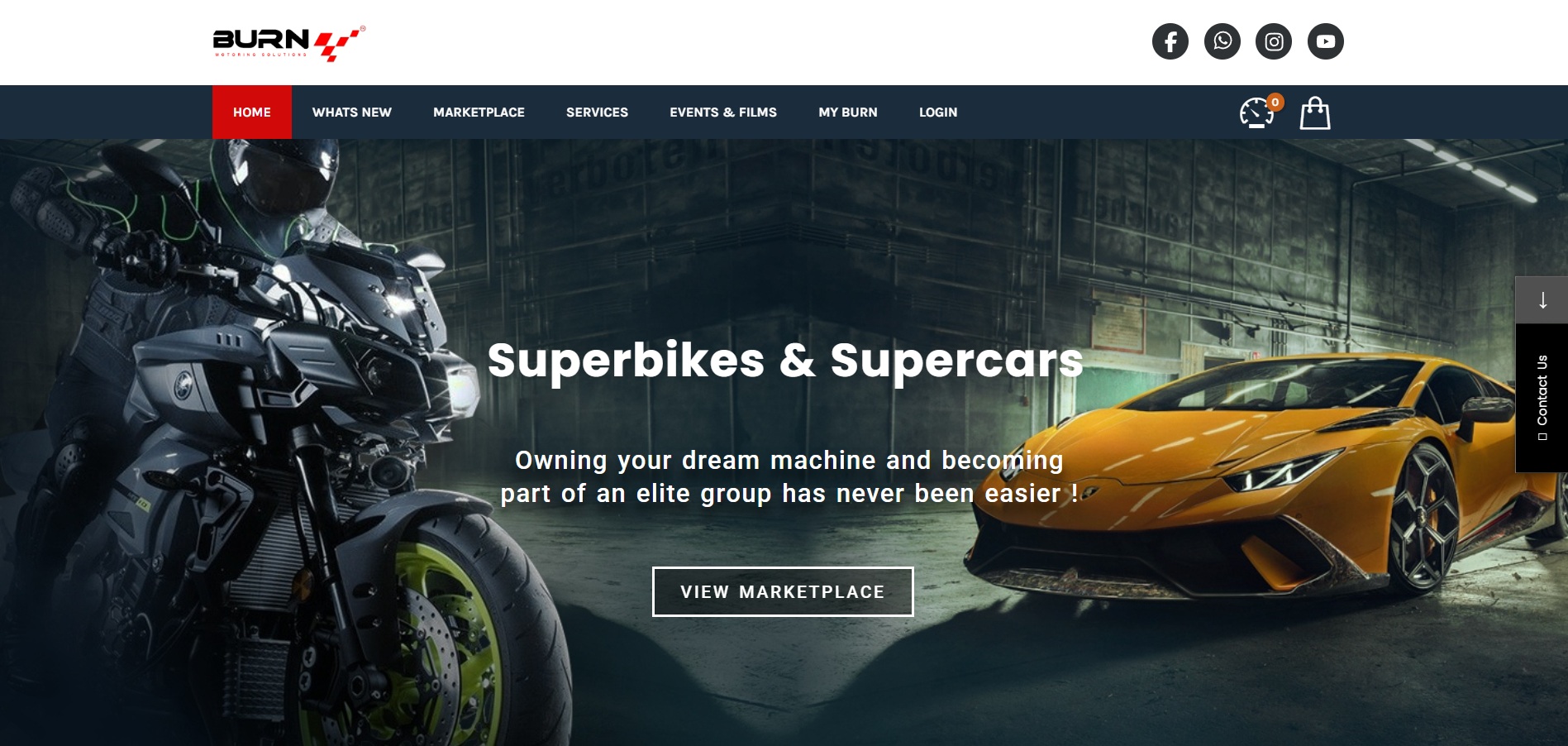Open the Facebook social icon

(1170, 41)
